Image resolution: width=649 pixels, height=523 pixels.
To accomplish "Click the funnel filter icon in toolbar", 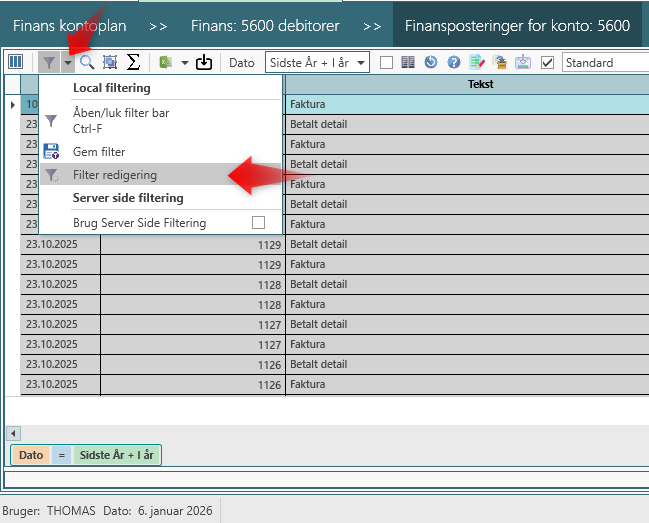I will (49, 62).
